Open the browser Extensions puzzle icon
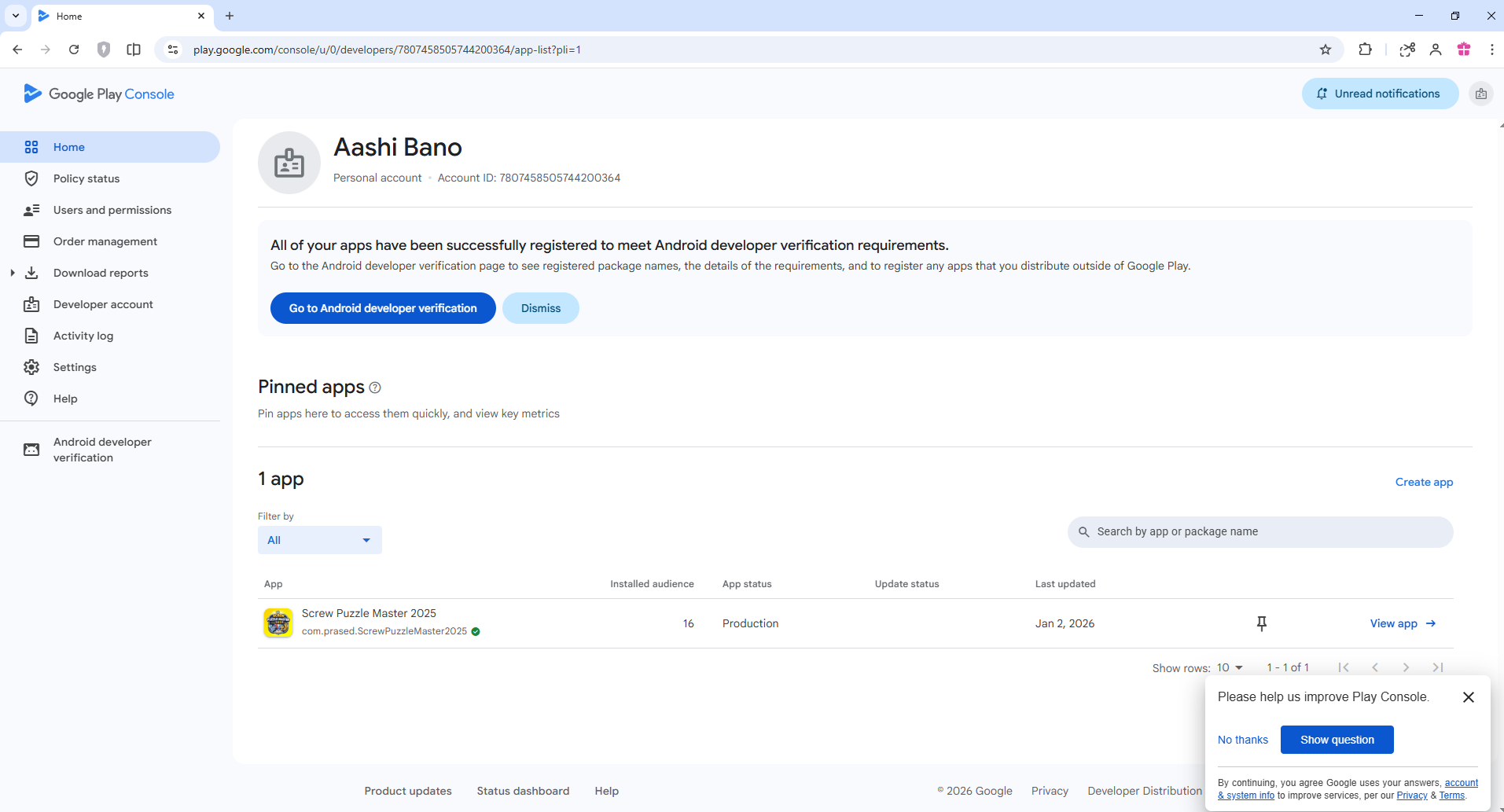Image resolution: width=1504 pixels, height=812 pixels. pos(1365,50)
